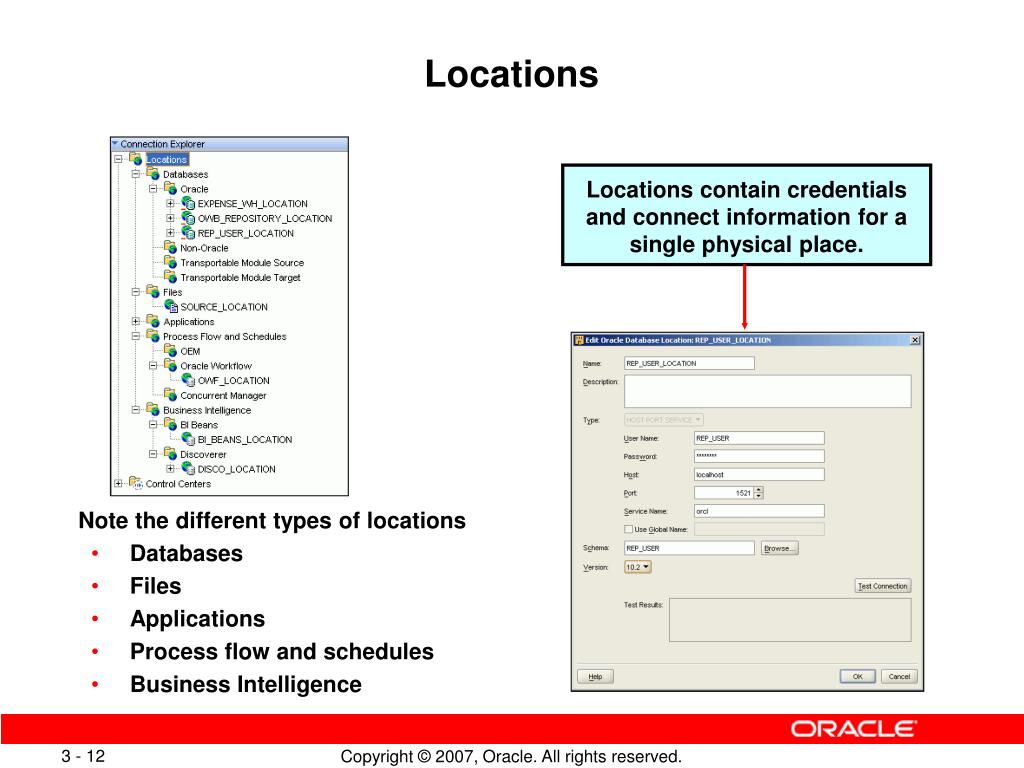The width and height of the screenshot is (1024, 768).
Task: Collapse the Databases tree node
Action: [136, 174]
